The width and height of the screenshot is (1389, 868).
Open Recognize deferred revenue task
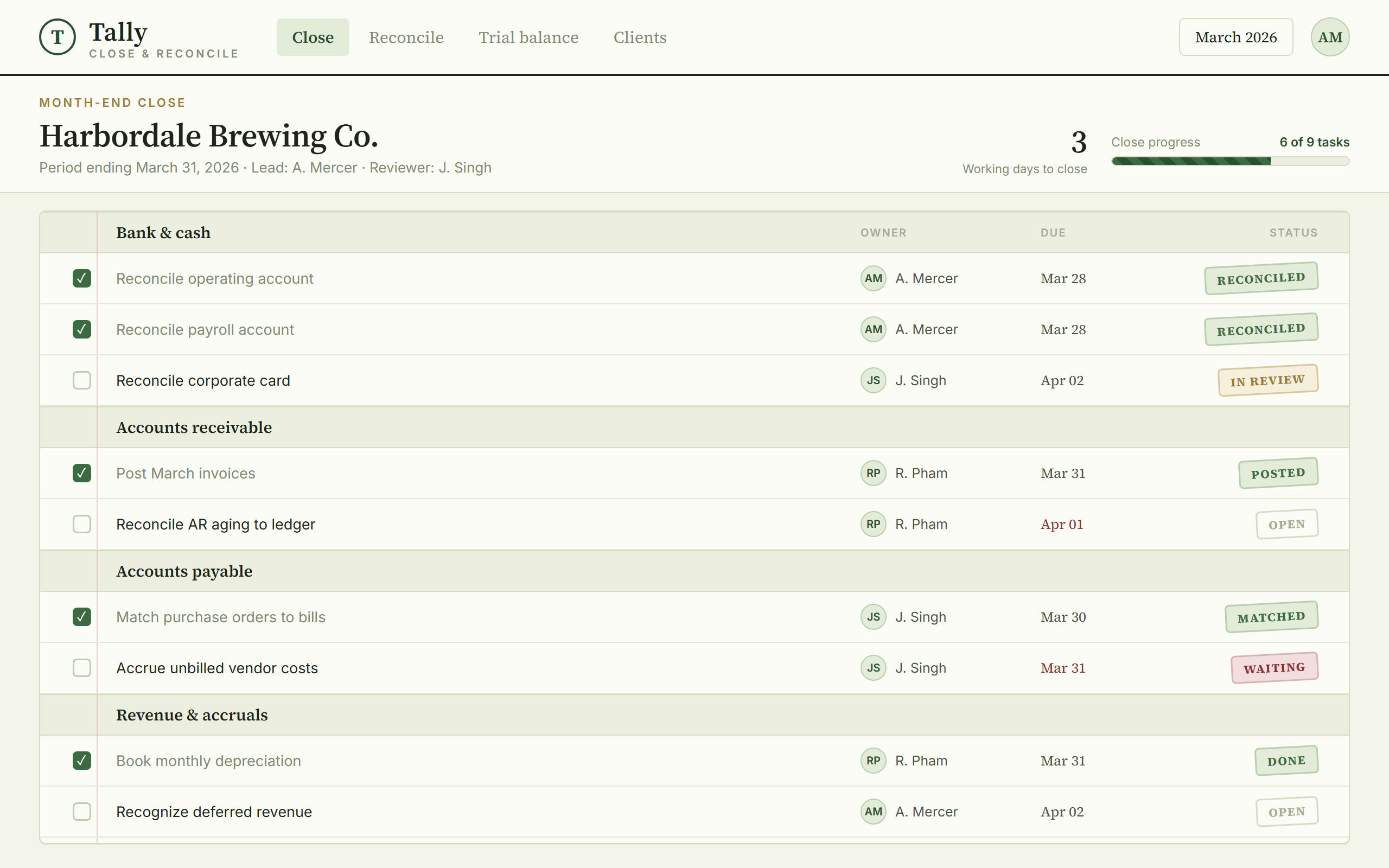pos(214,812)
